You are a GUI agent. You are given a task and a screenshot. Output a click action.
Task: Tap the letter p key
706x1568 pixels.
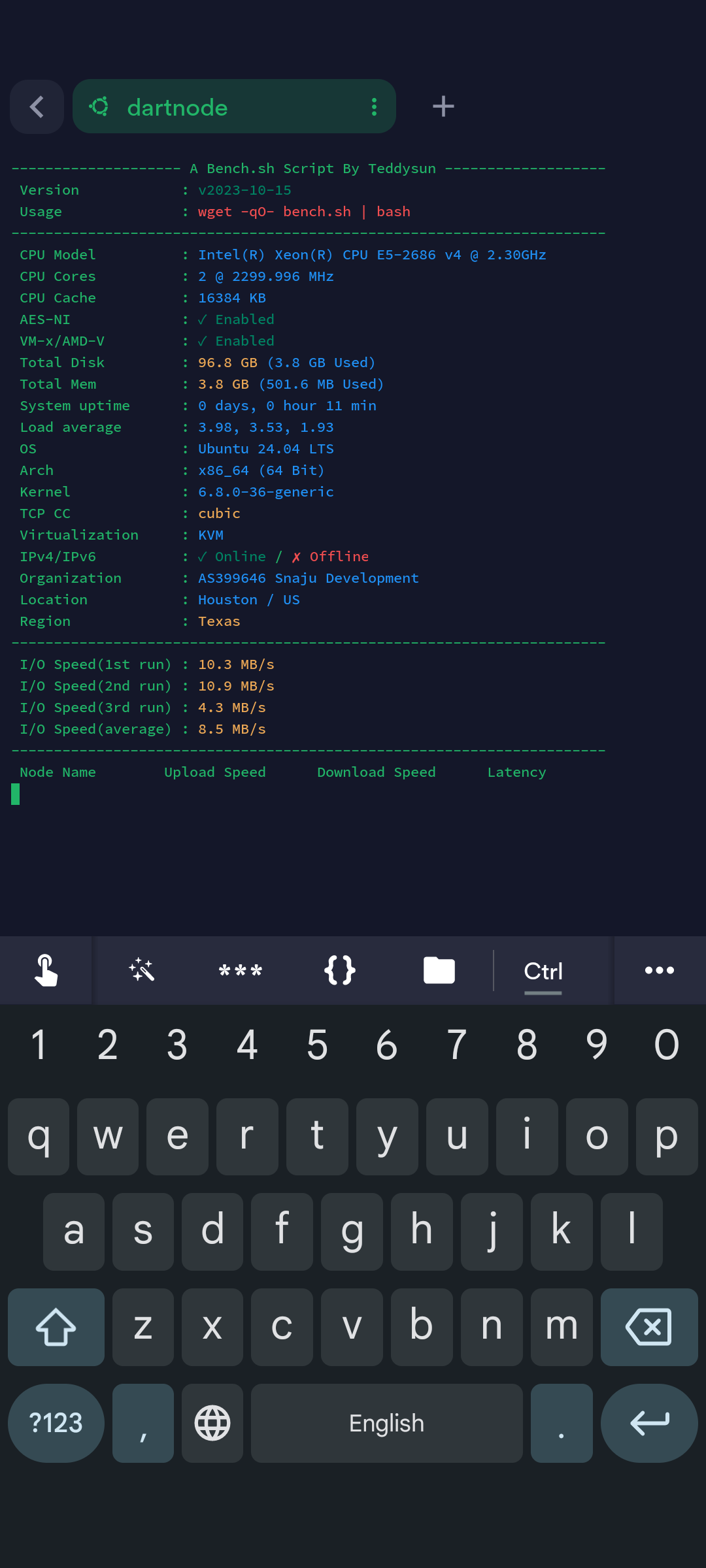[667, 1137]
